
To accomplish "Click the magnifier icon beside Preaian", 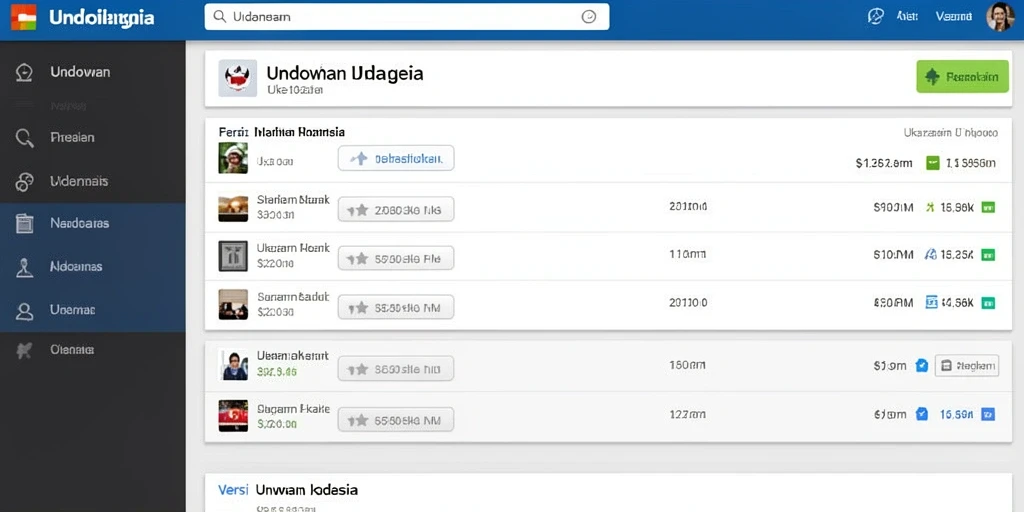I will (x=24, y=138).
